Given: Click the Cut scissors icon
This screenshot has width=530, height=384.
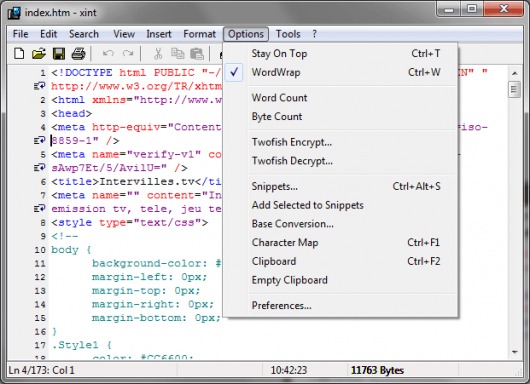Looking at the screenshot, I should (158, 54).
